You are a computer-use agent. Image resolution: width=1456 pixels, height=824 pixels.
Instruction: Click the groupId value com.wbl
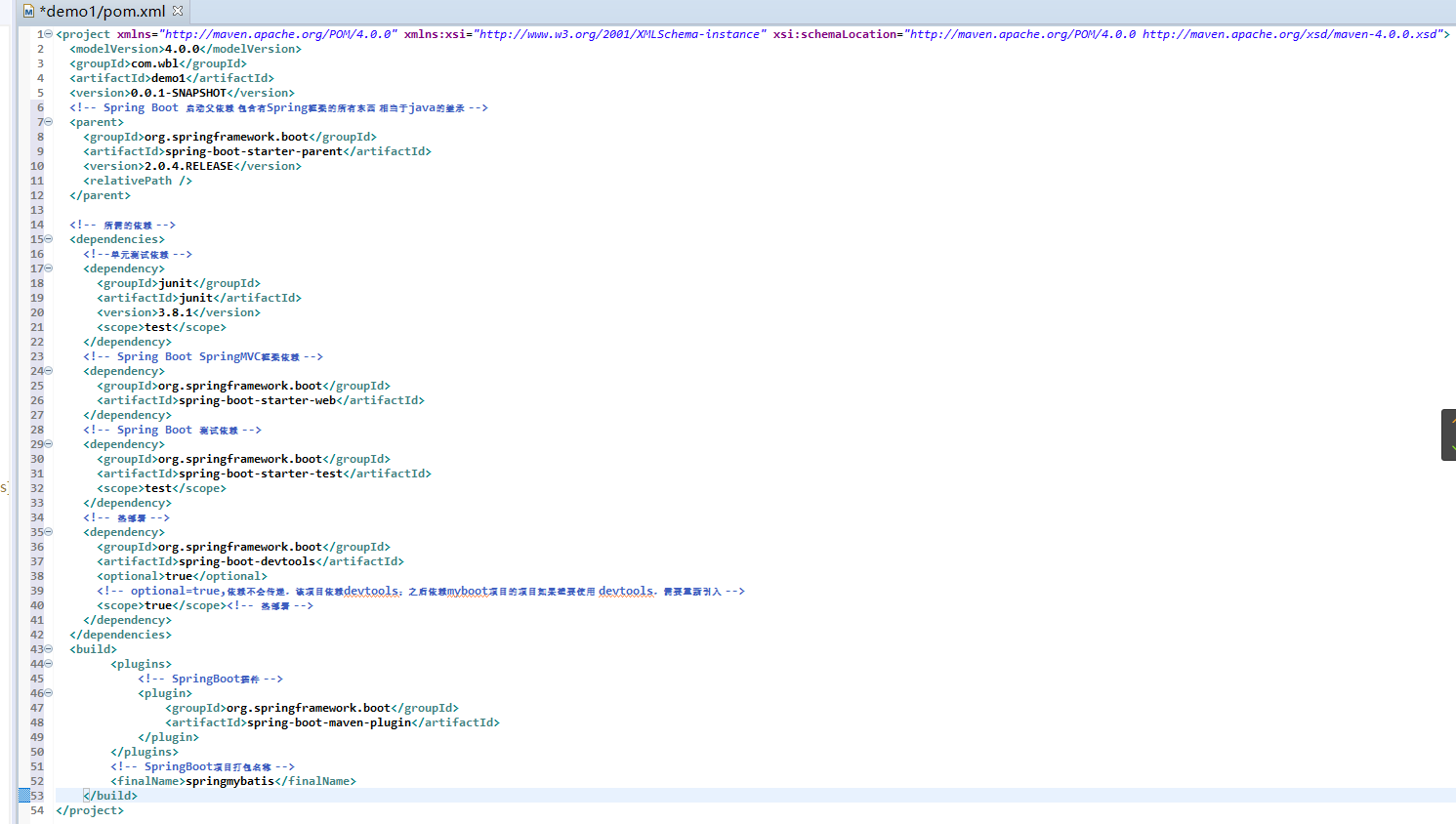[x=154, y=63]
